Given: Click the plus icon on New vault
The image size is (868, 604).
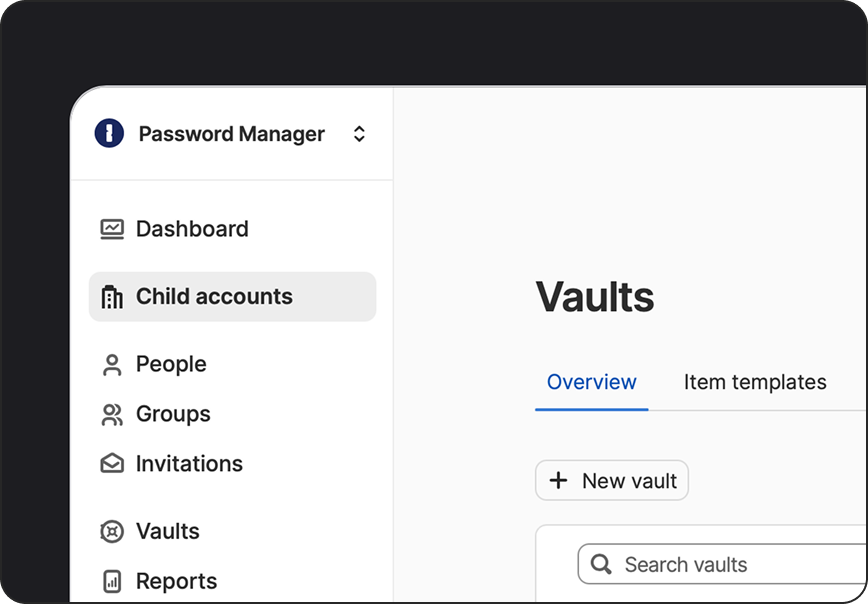Looking at the screenshot, I should click(x=558, y=480).
